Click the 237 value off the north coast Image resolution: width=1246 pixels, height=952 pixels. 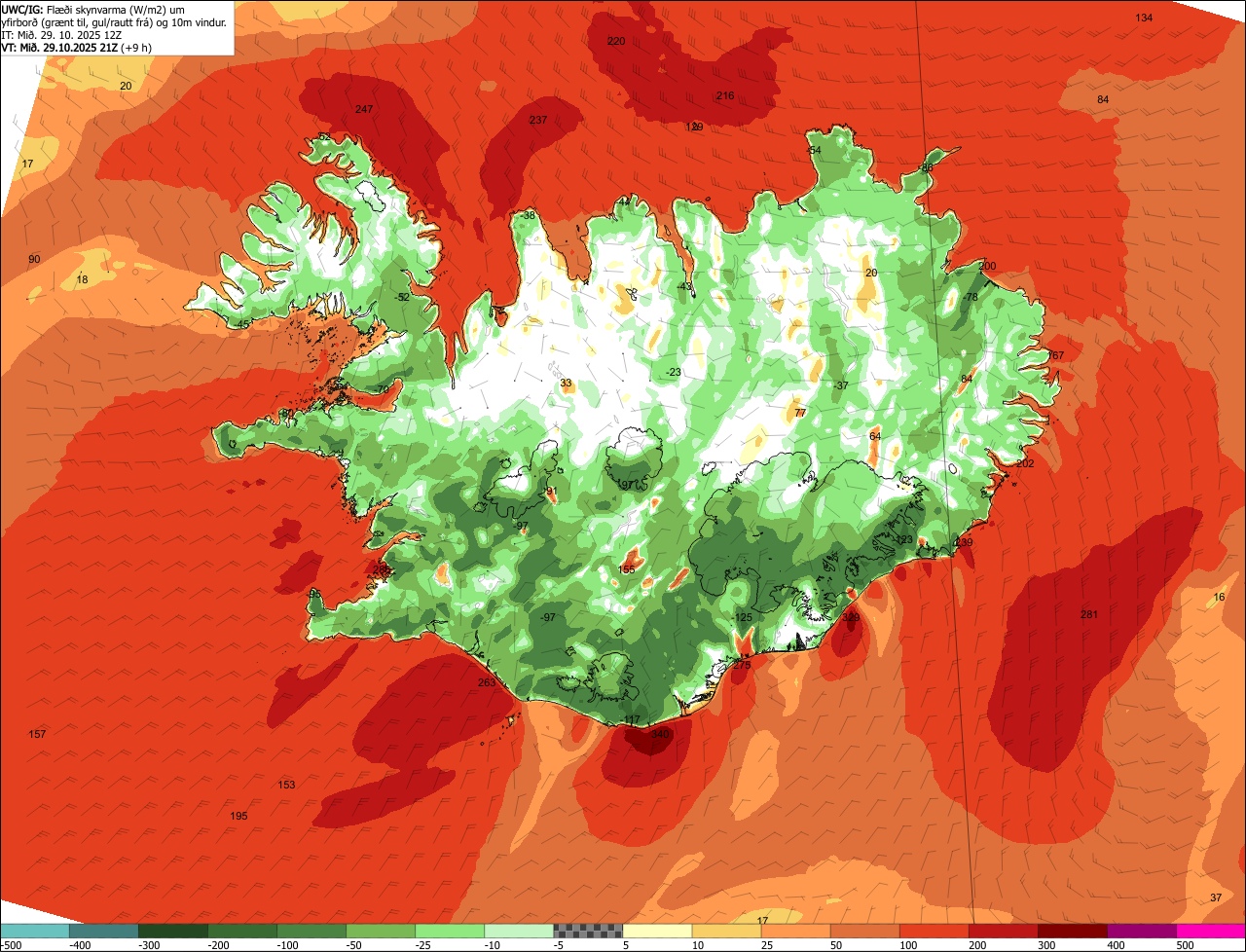click(538, 120)
